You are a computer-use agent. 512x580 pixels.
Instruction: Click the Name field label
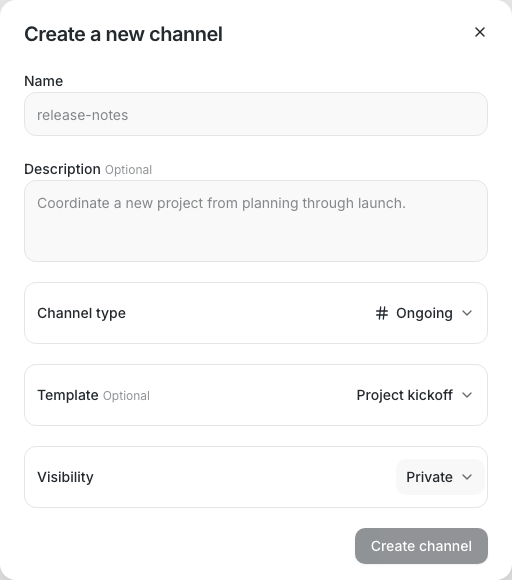44,81
